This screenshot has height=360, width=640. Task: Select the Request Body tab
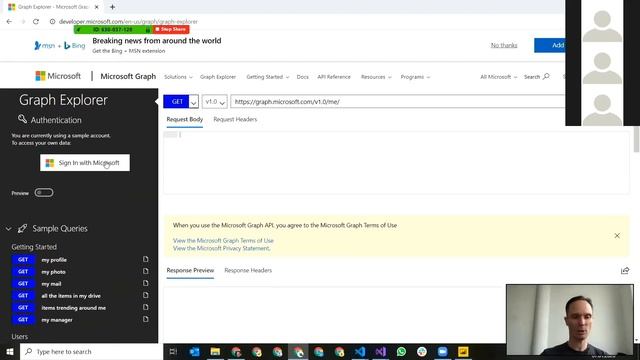[x=184, y=119]
